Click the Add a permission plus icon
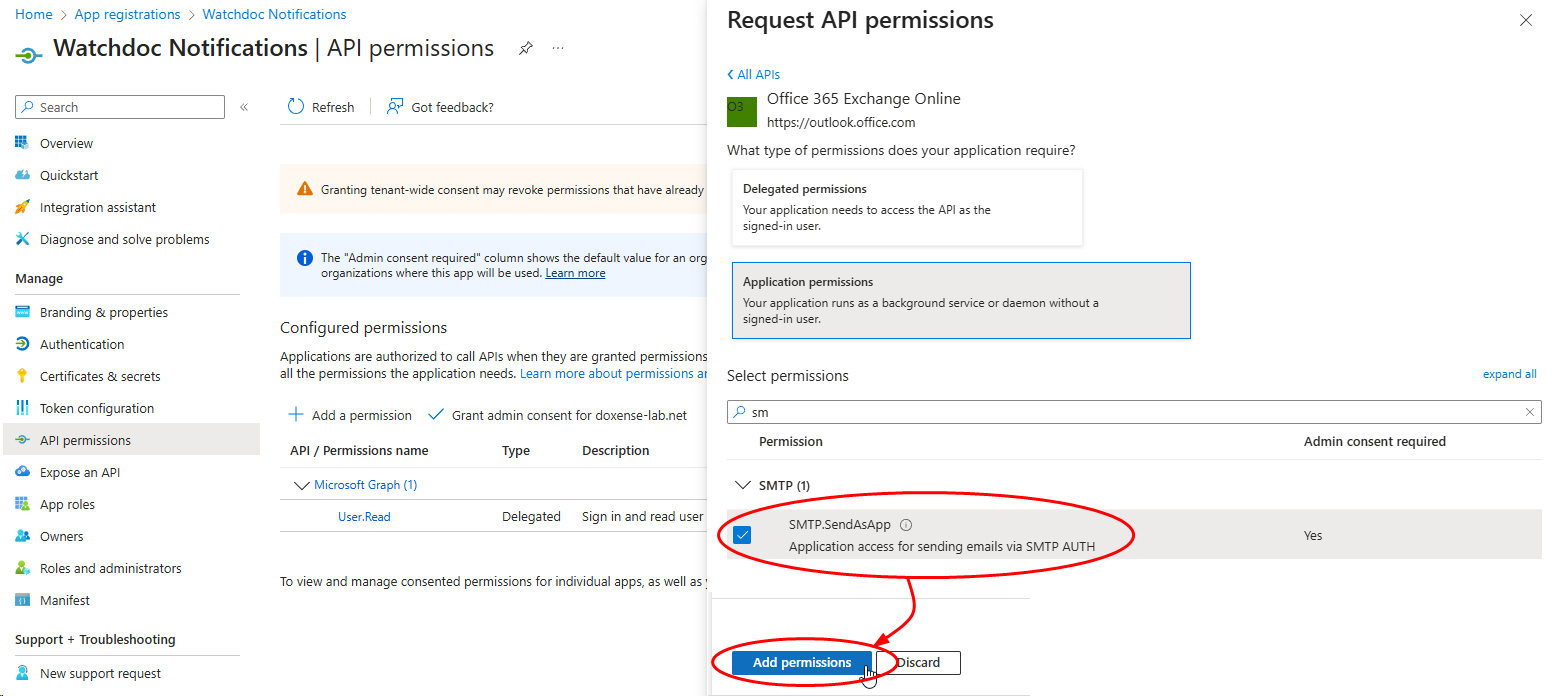 click(x=296, y=415)
